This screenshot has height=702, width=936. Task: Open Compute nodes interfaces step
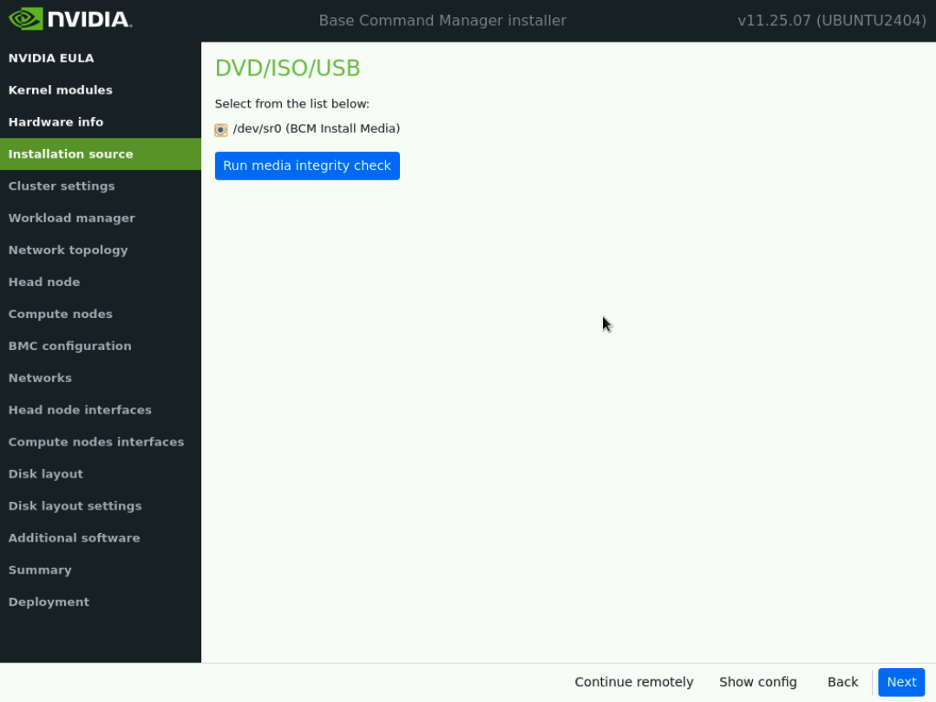point(100,442)
